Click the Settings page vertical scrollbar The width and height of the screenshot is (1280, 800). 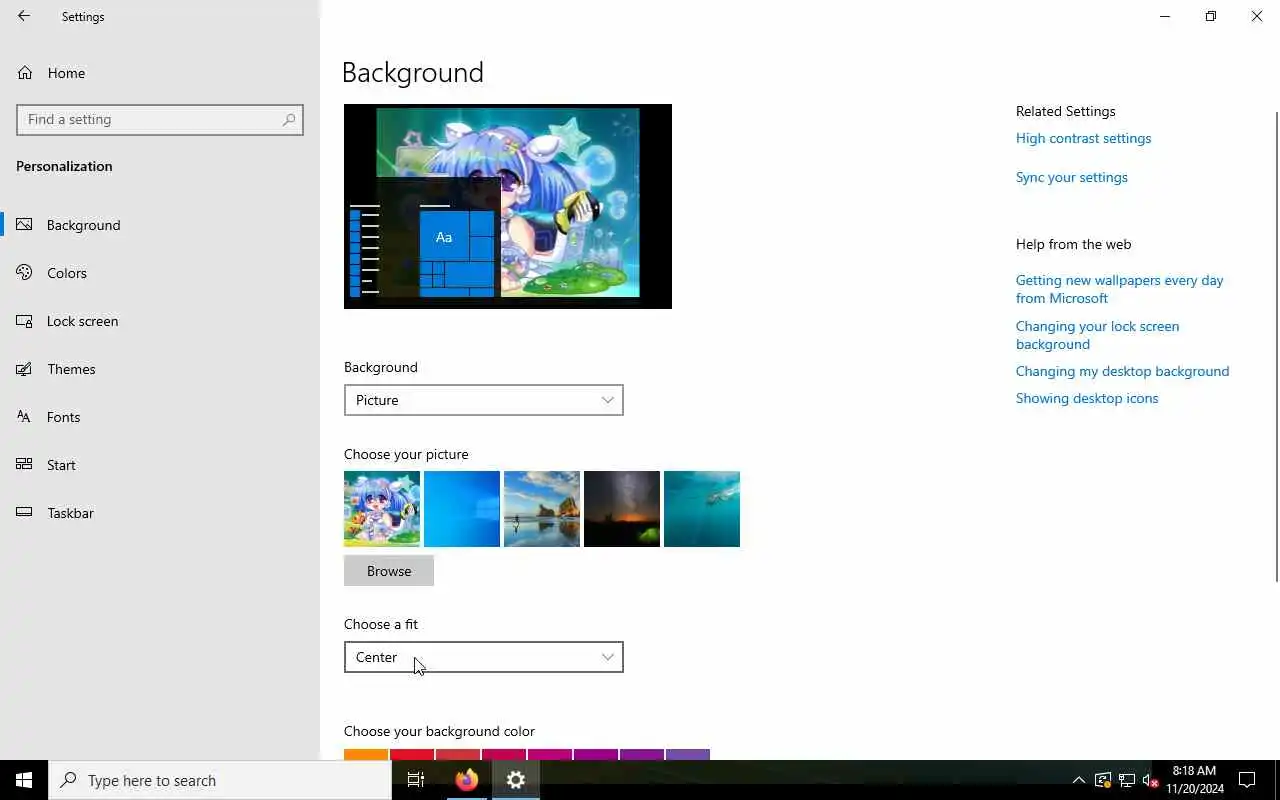(x=1276, y=345)
